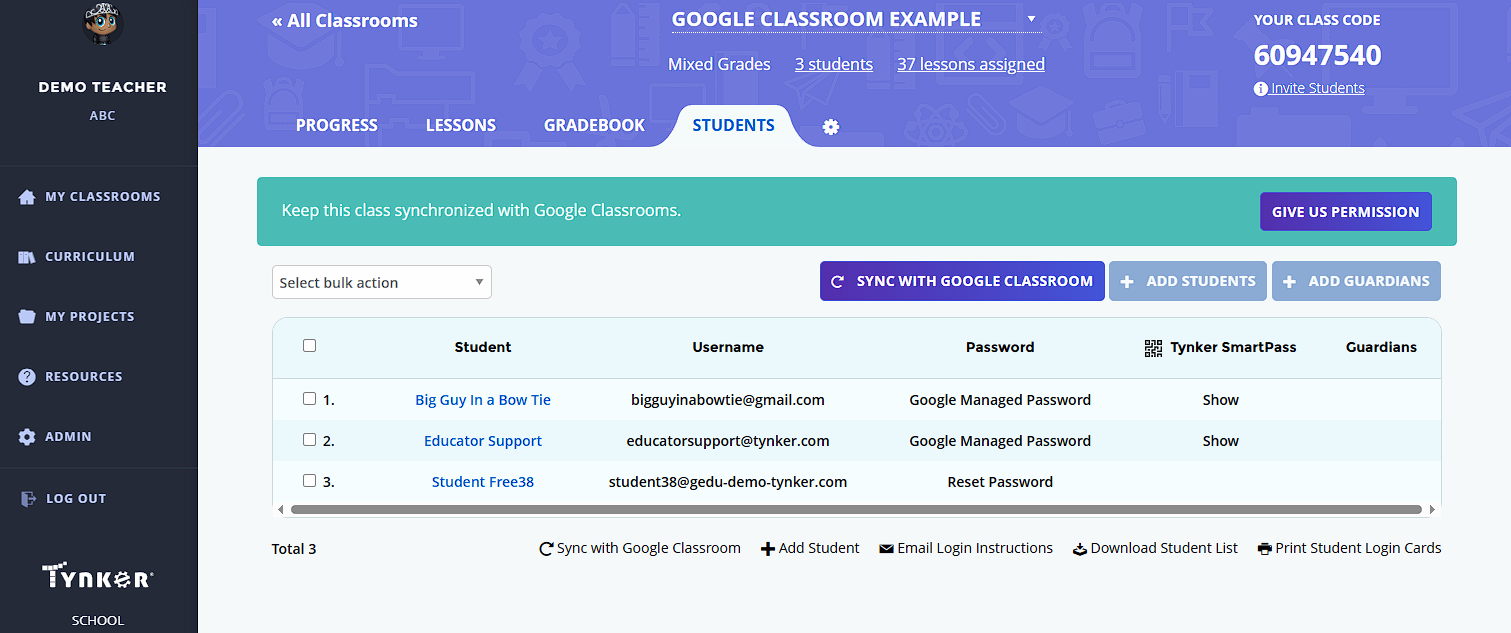Click the gear icon beside Admin
This screenshot has height=633, width=1511.
tap(27, 437)
